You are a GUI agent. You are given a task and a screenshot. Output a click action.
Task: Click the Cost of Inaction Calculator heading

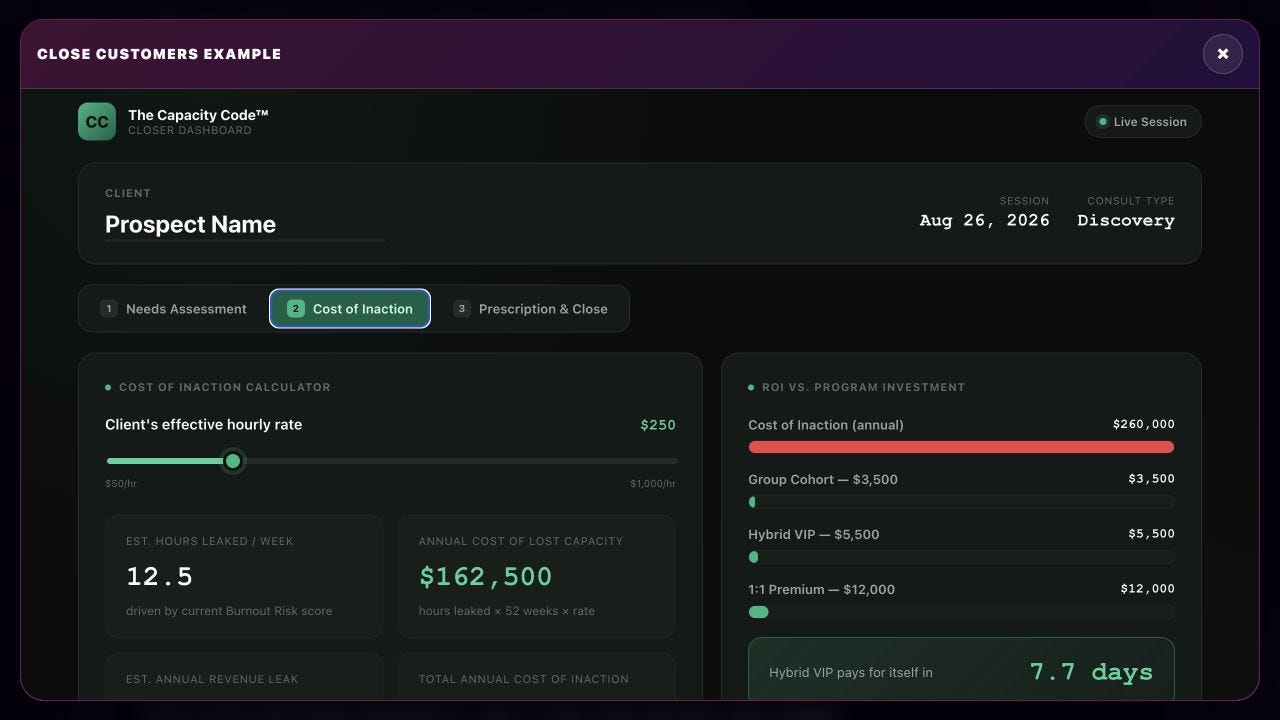pos(224,387)
